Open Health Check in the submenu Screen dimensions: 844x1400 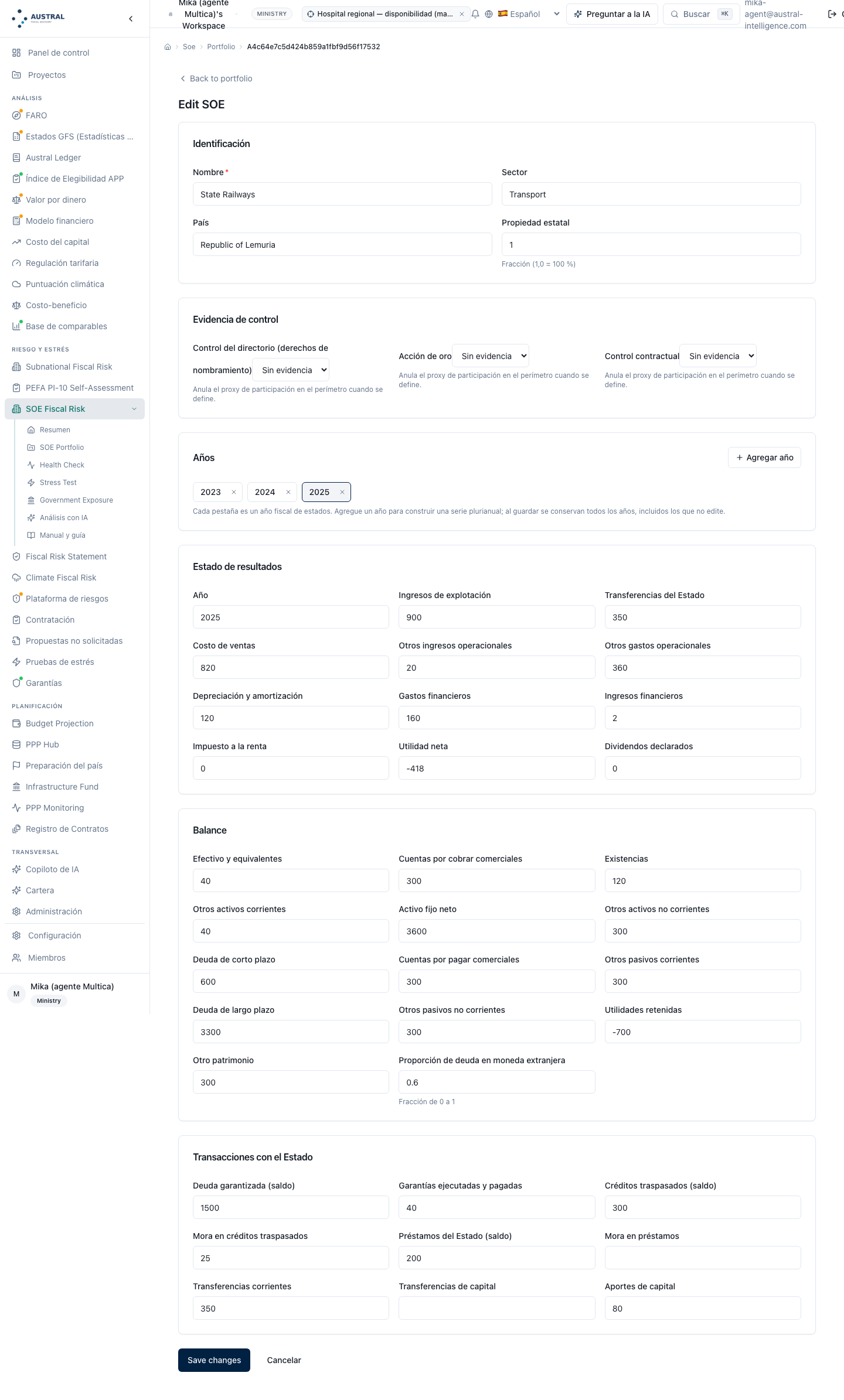pos(62,465)
